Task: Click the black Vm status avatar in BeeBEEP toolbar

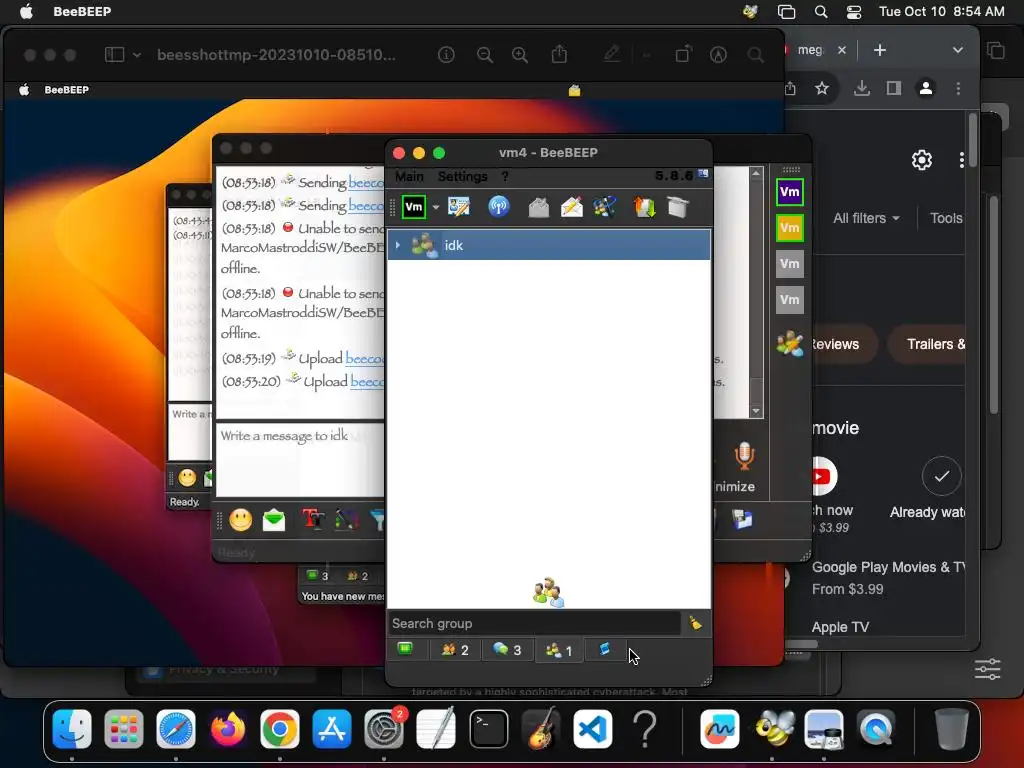Action: (413, 208)
